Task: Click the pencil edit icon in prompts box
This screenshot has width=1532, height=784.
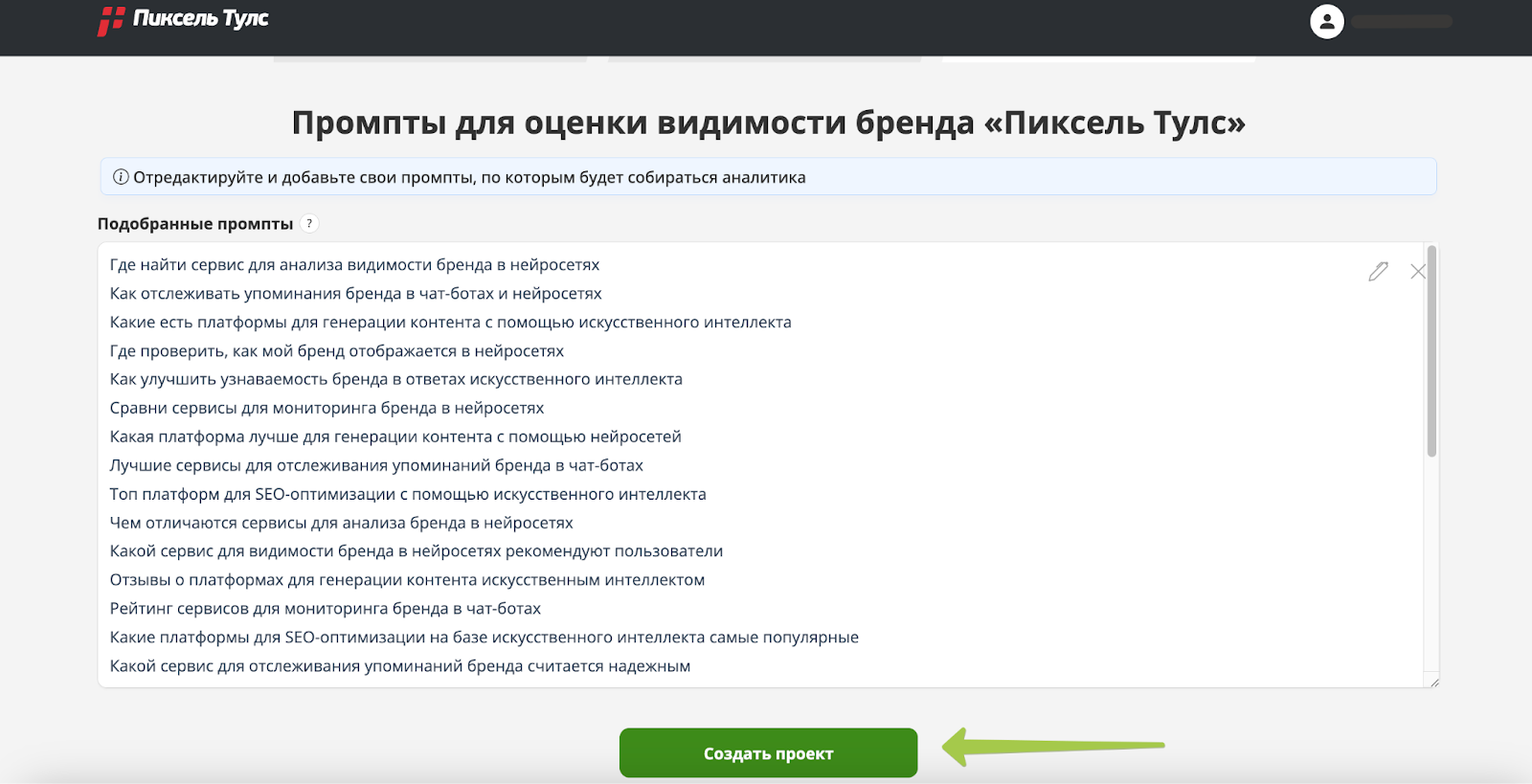Action: point(1378,272)
